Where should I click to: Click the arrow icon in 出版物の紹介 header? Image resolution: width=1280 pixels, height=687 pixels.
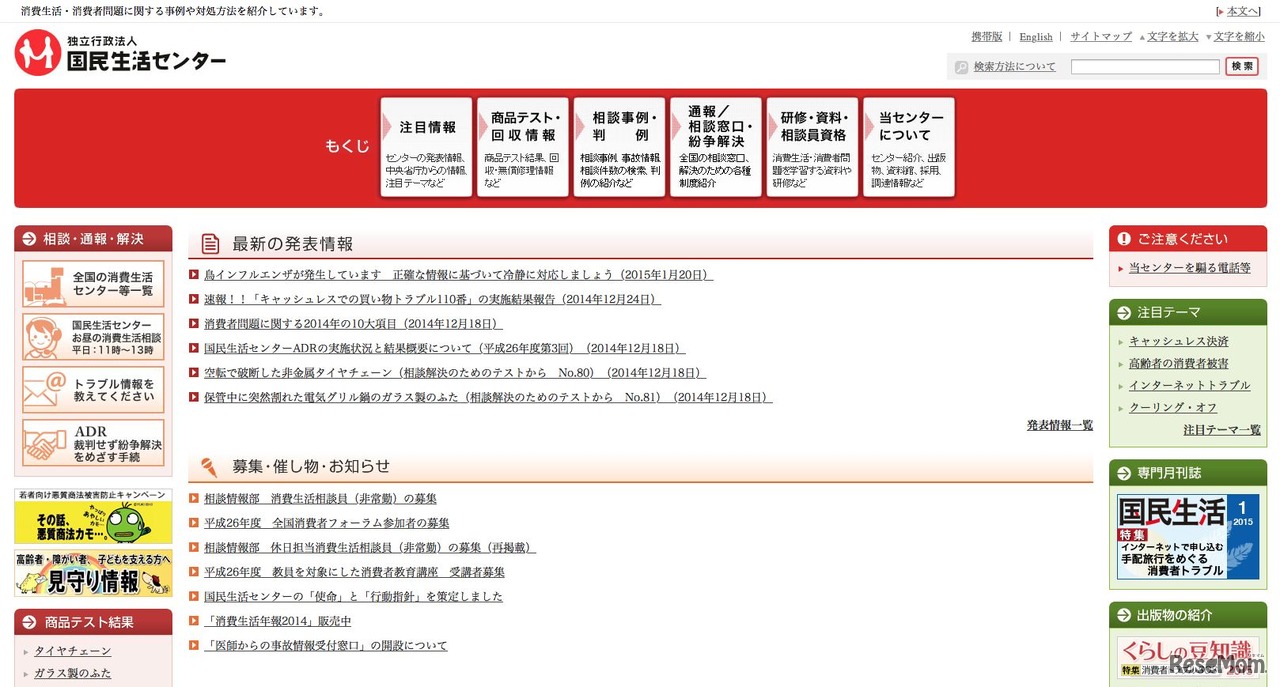1124,615
